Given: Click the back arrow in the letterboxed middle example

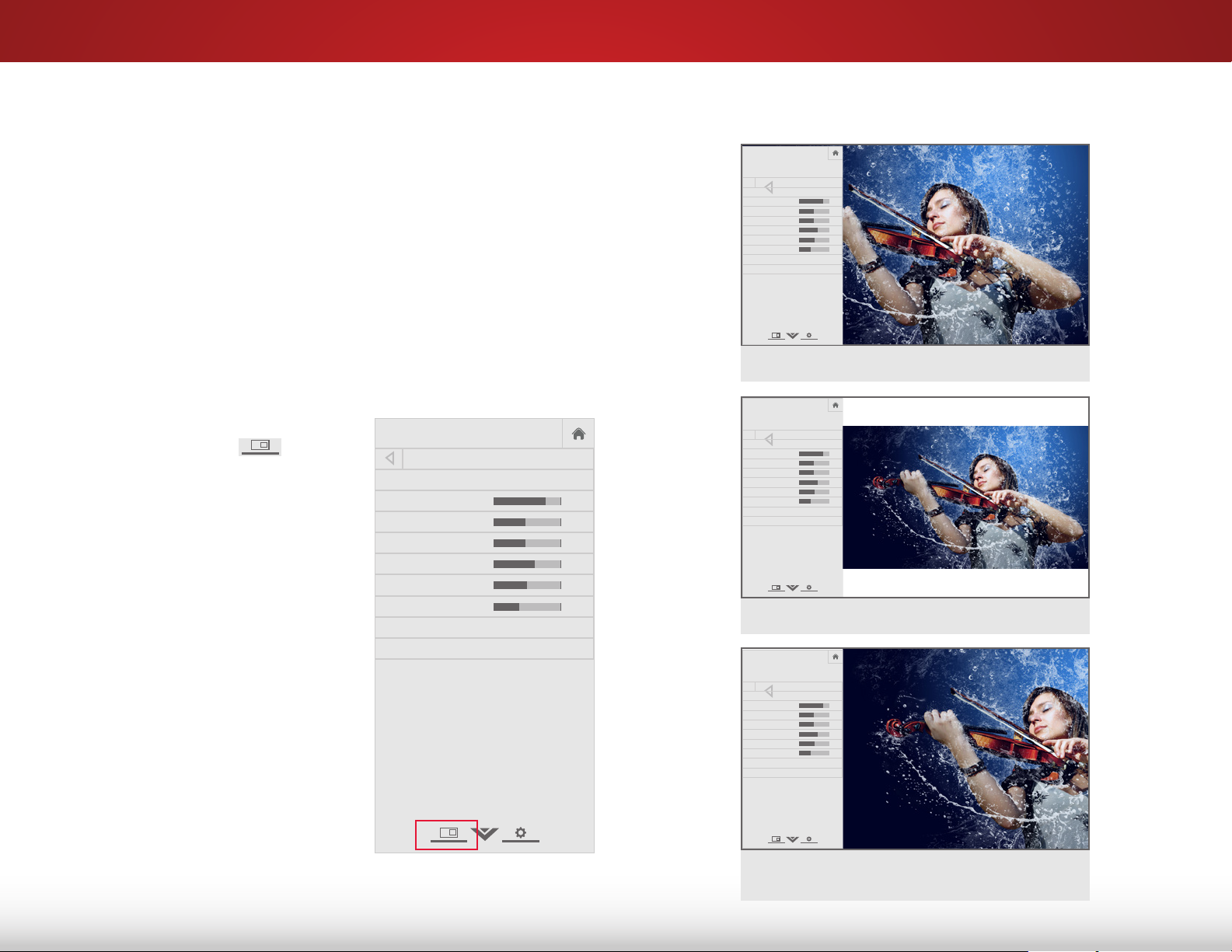Looking at the screenshot, I should tap(768, 439).
